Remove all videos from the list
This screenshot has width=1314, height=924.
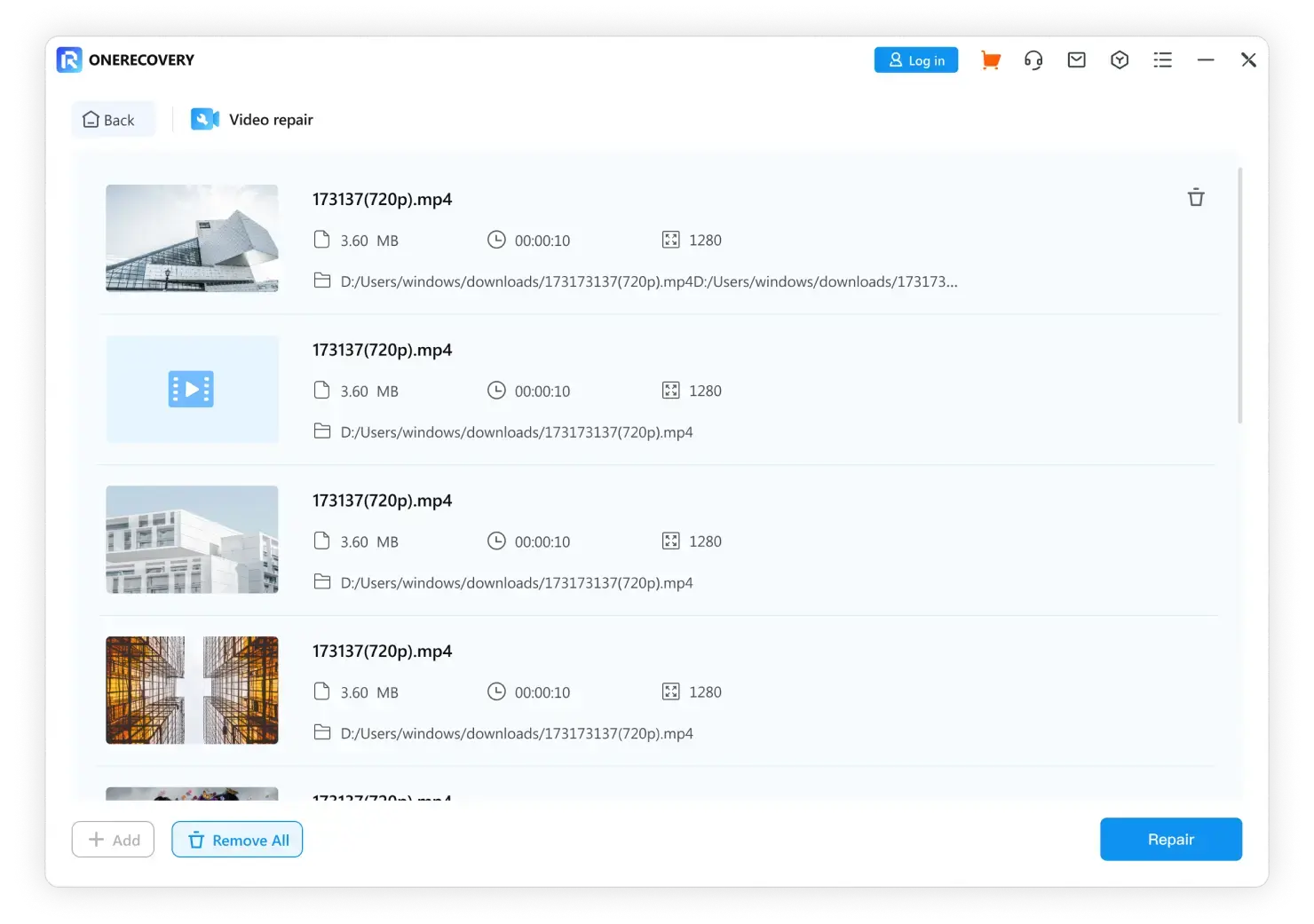[x=237, y=840]
